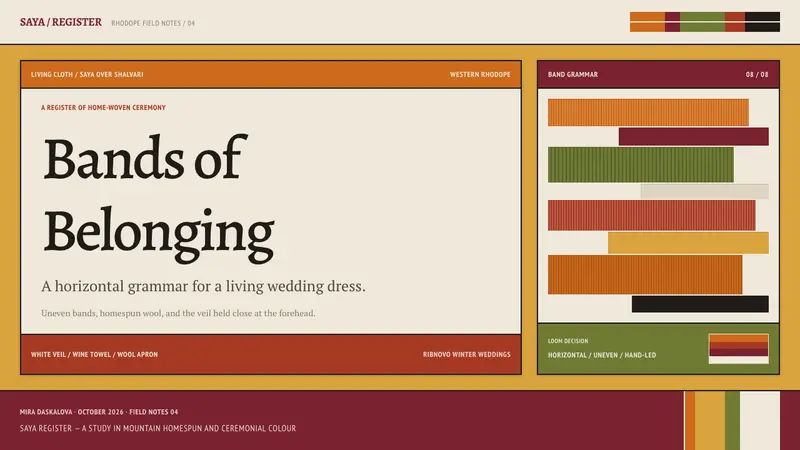The height and width of the screenshot is (450, 800).
Task: Click the SAYA / REGISTER logo
Action: pyautogui.click(x=61, y=22)
